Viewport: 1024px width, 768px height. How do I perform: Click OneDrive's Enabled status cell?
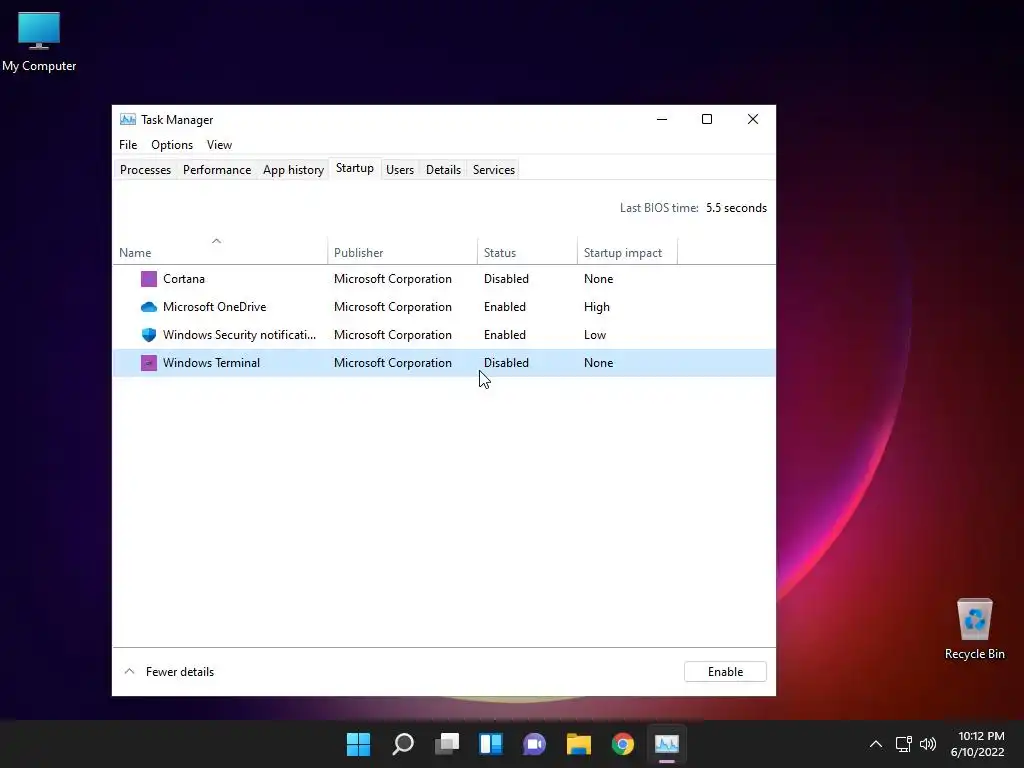(505, 307)
